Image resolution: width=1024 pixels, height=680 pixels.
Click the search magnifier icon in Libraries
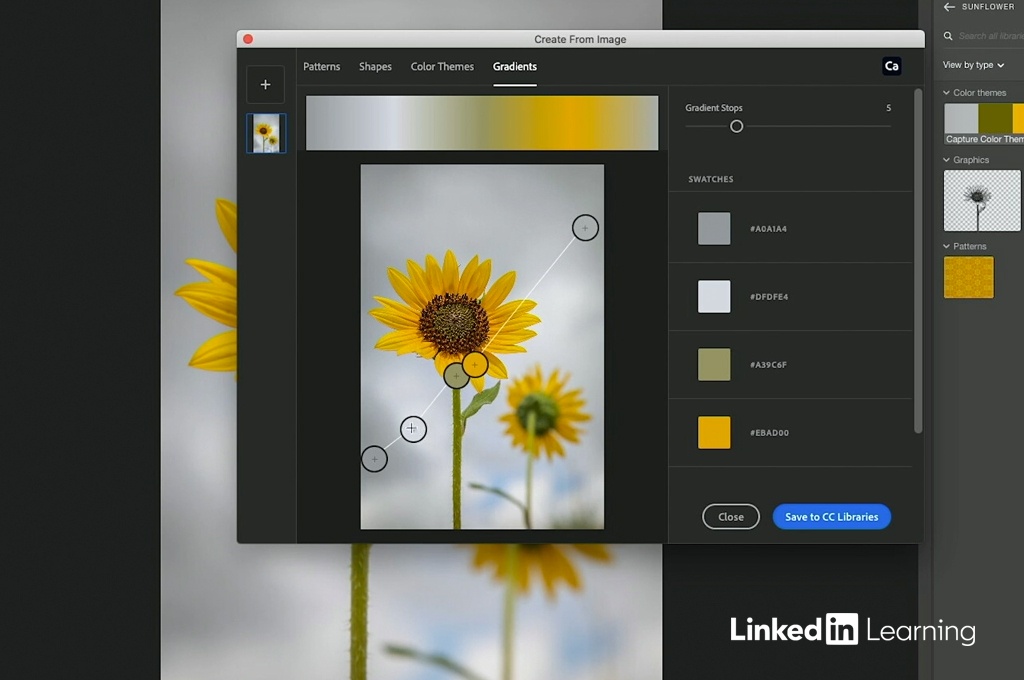point(948,36)
